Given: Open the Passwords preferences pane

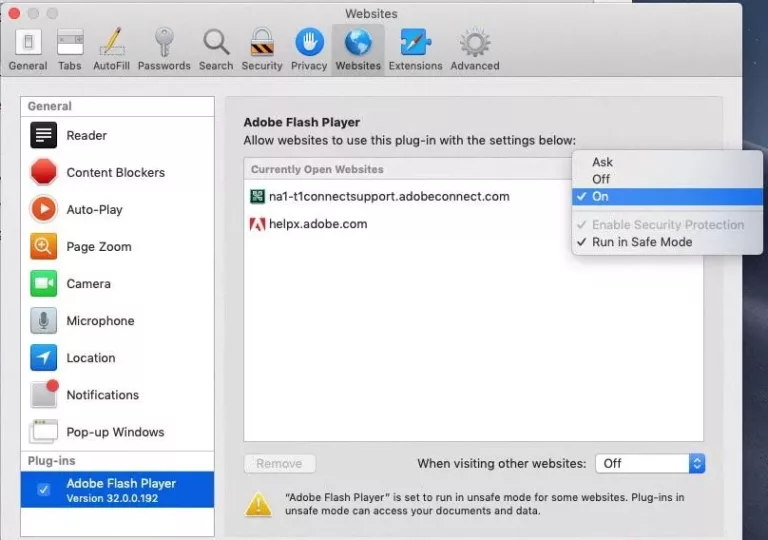Looking at the screenshot, I should 164,50.
